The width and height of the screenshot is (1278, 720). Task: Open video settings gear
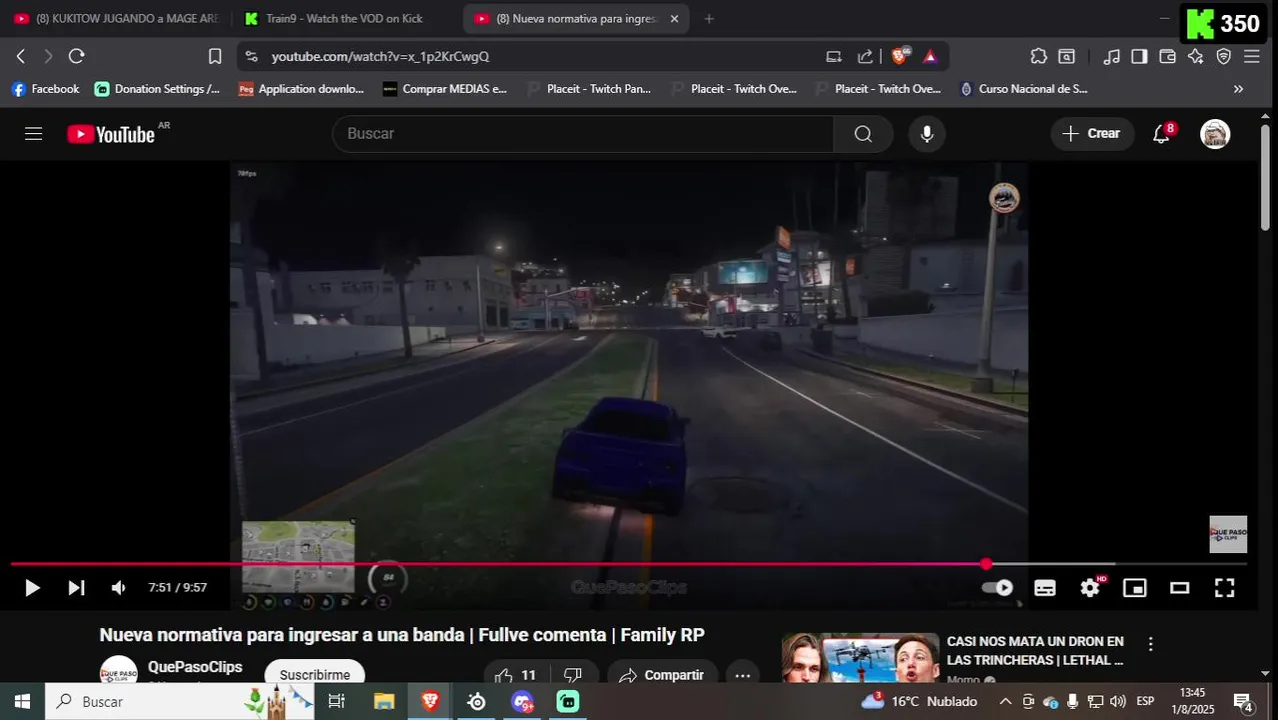(1090, 588)
